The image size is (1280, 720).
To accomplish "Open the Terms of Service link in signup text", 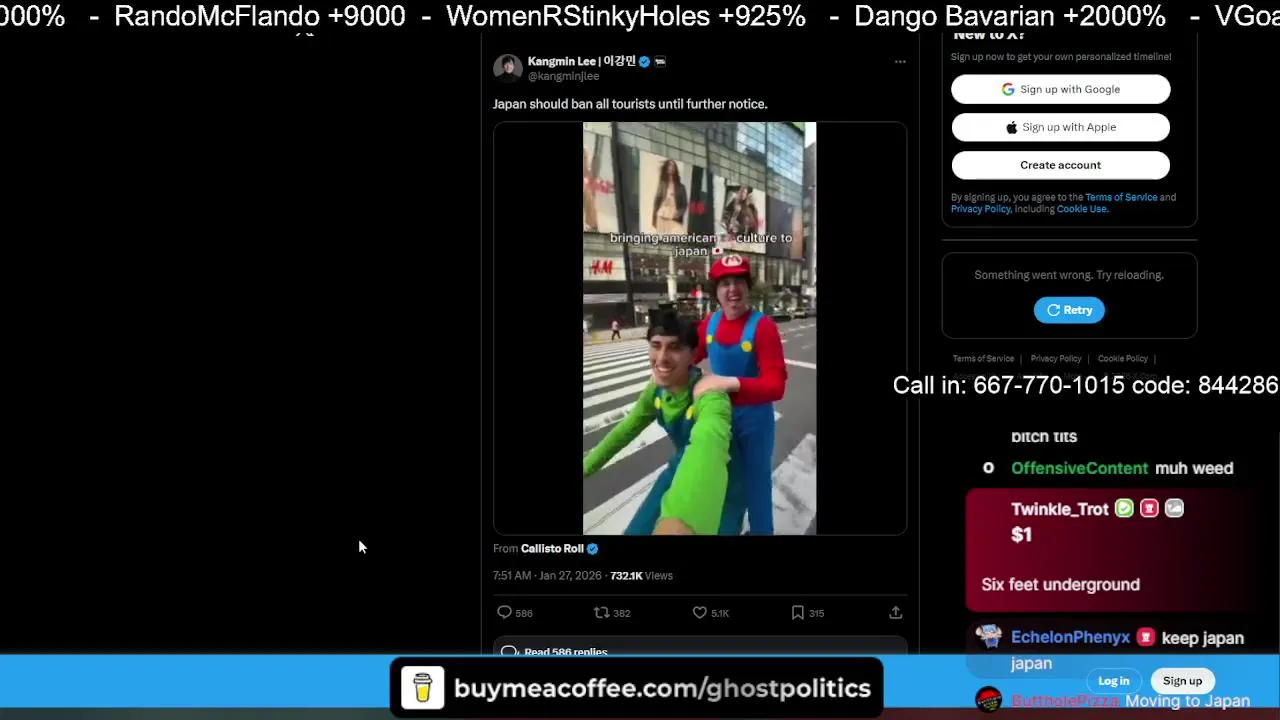I will click(x=1121, y=197).
